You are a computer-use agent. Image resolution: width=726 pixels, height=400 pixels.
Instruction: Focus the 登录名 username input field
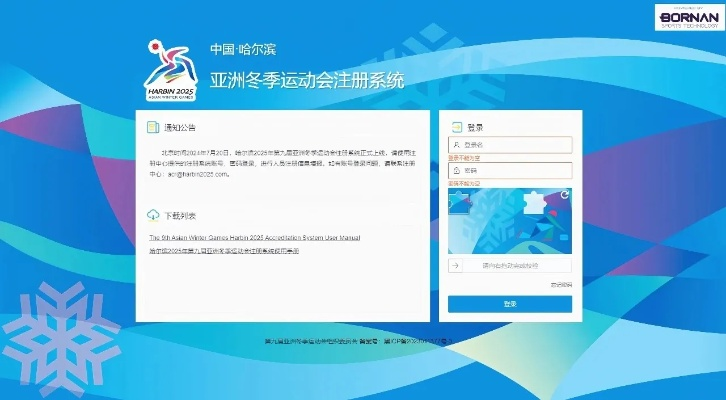[x=510, y=145]
